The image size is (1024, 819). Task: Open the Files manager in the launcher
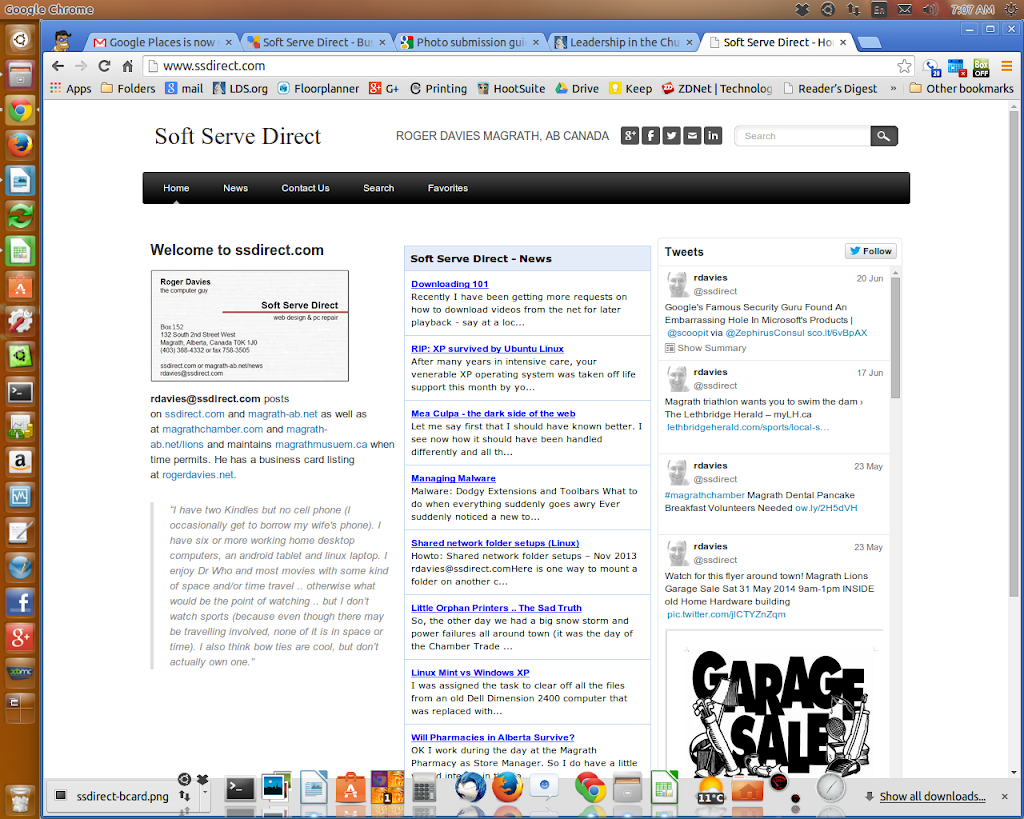pos(20,75)
